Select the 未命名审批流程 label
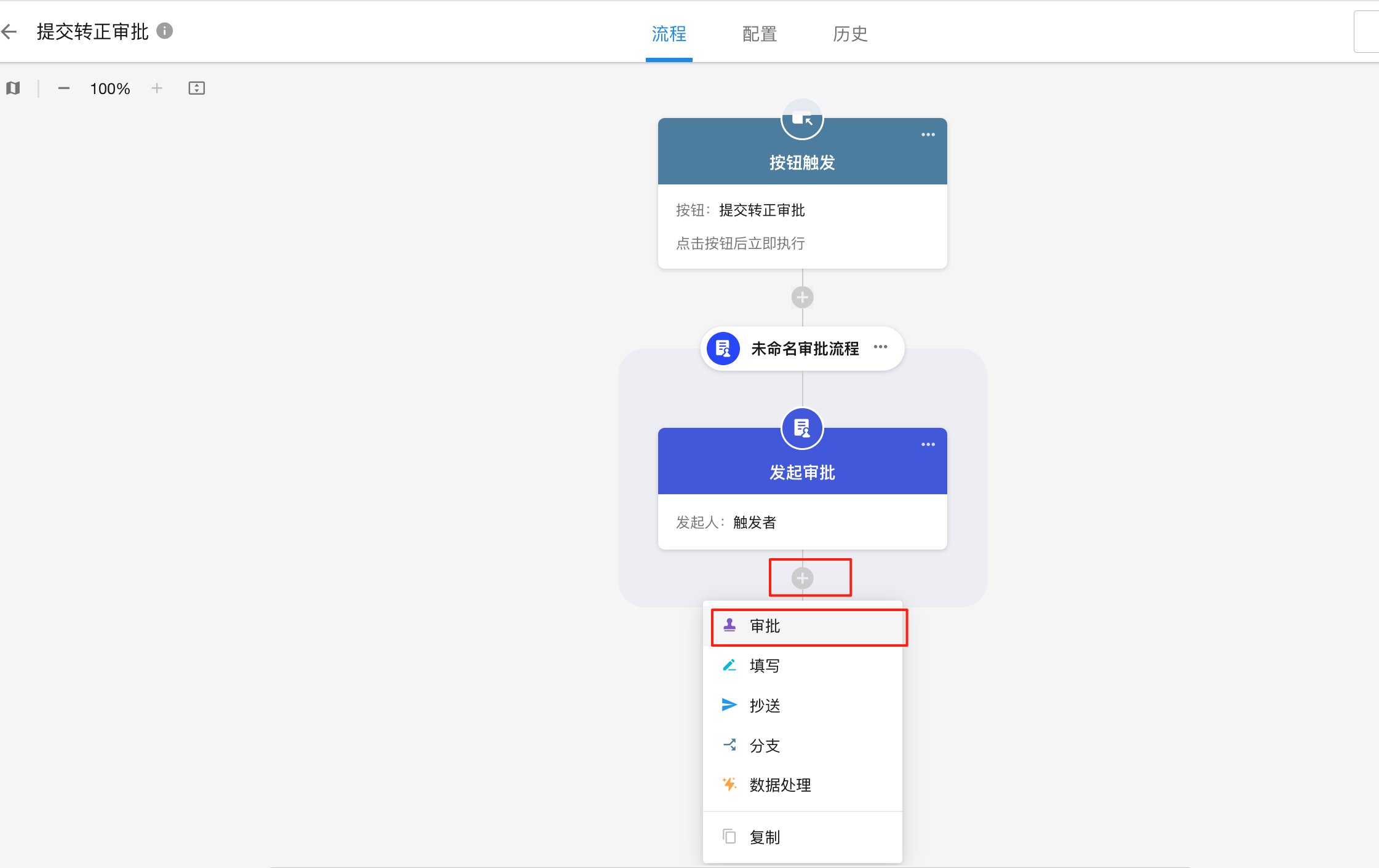 click(x=805, y=349)
